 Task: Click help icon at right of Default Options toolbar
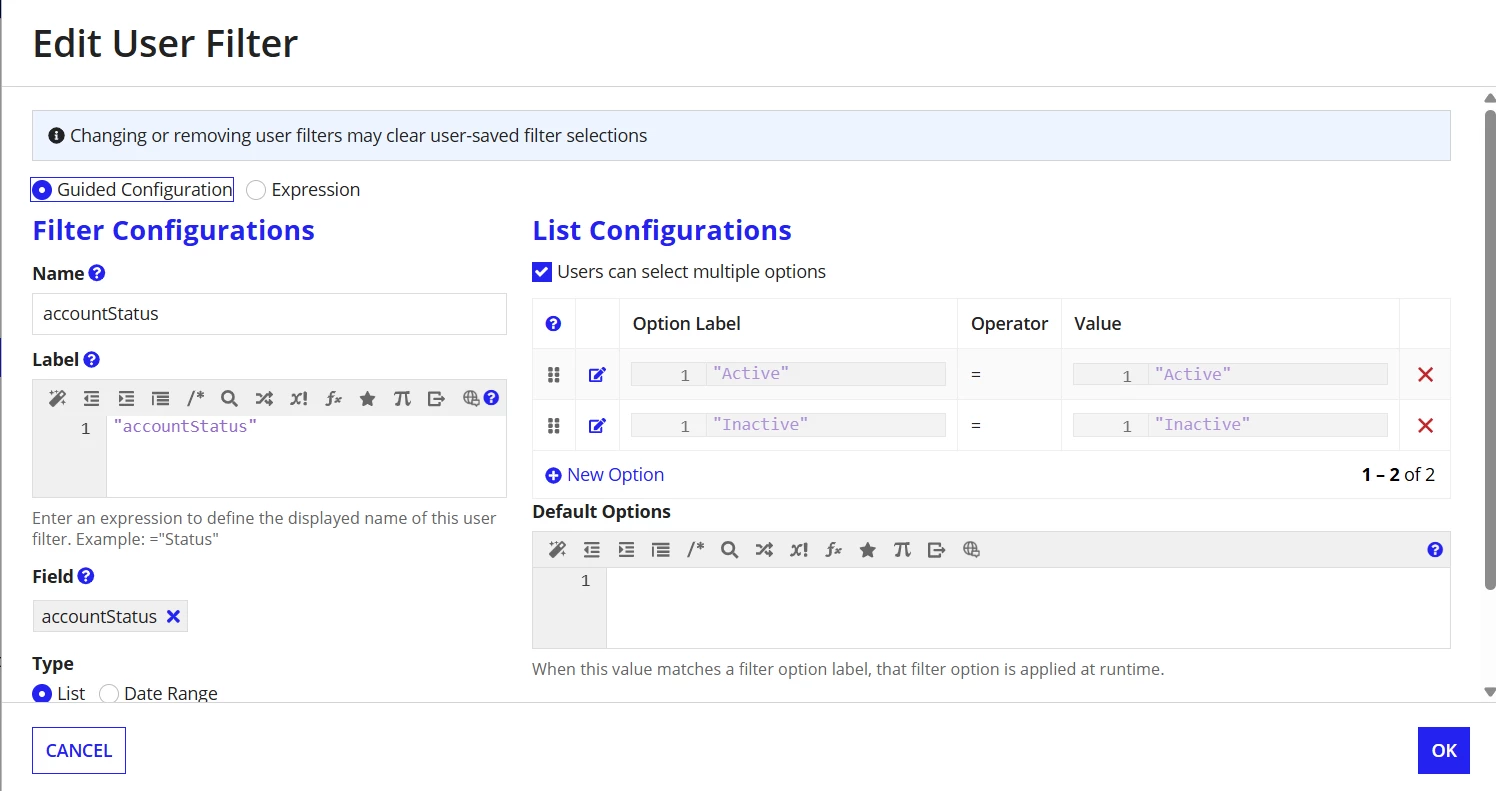[x=1435, y=549]
